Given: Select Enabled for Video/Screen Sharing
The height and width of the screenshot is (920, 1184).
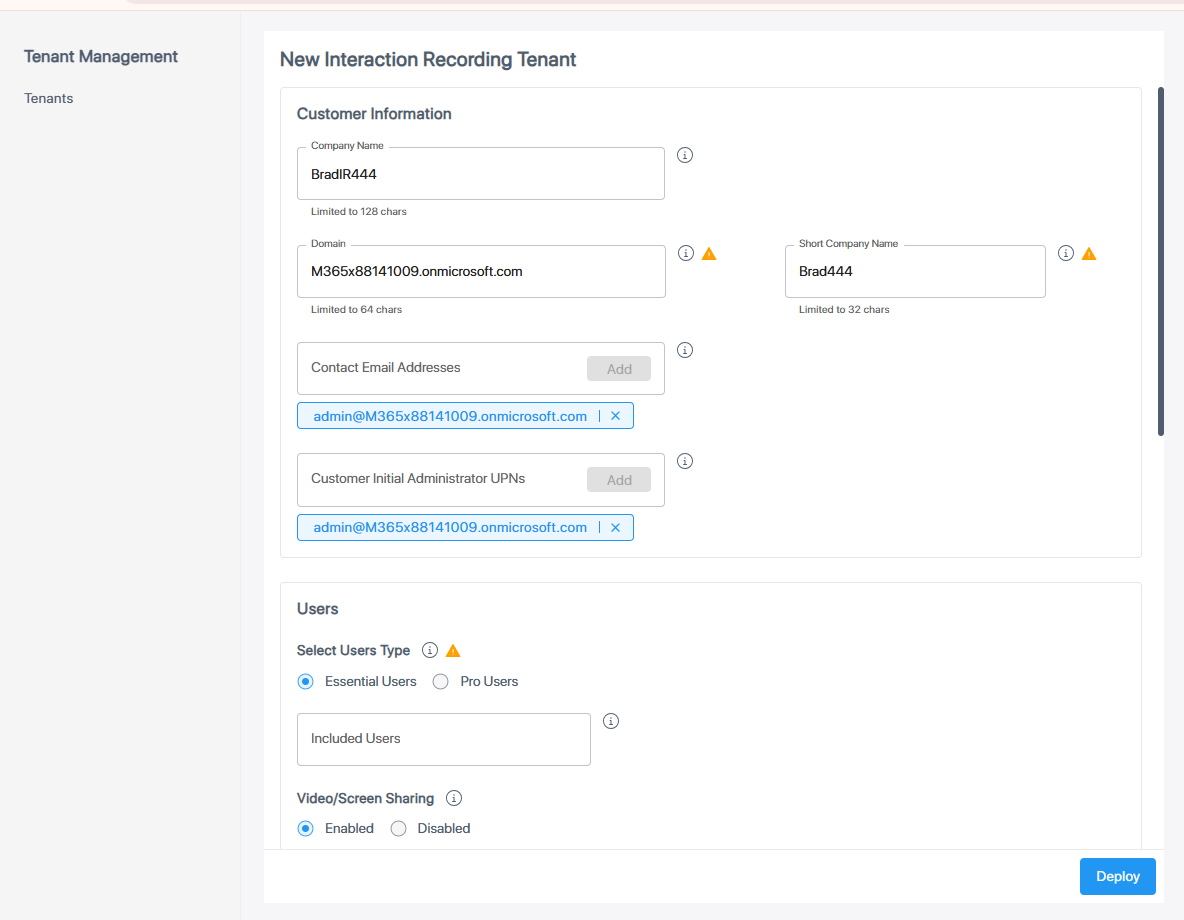Looking at the screenshot, I should (306, 828).
